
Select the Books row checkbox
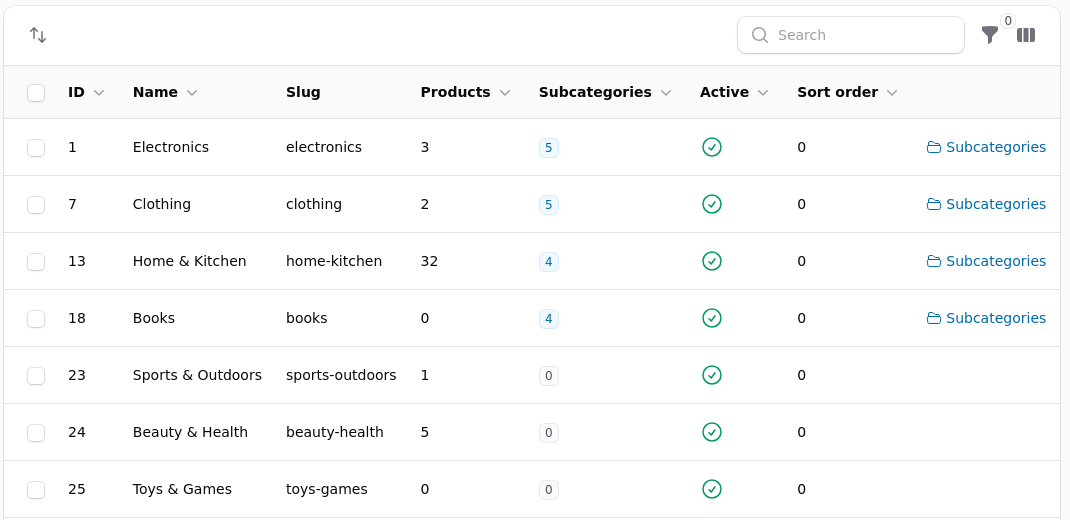[36, 319]
